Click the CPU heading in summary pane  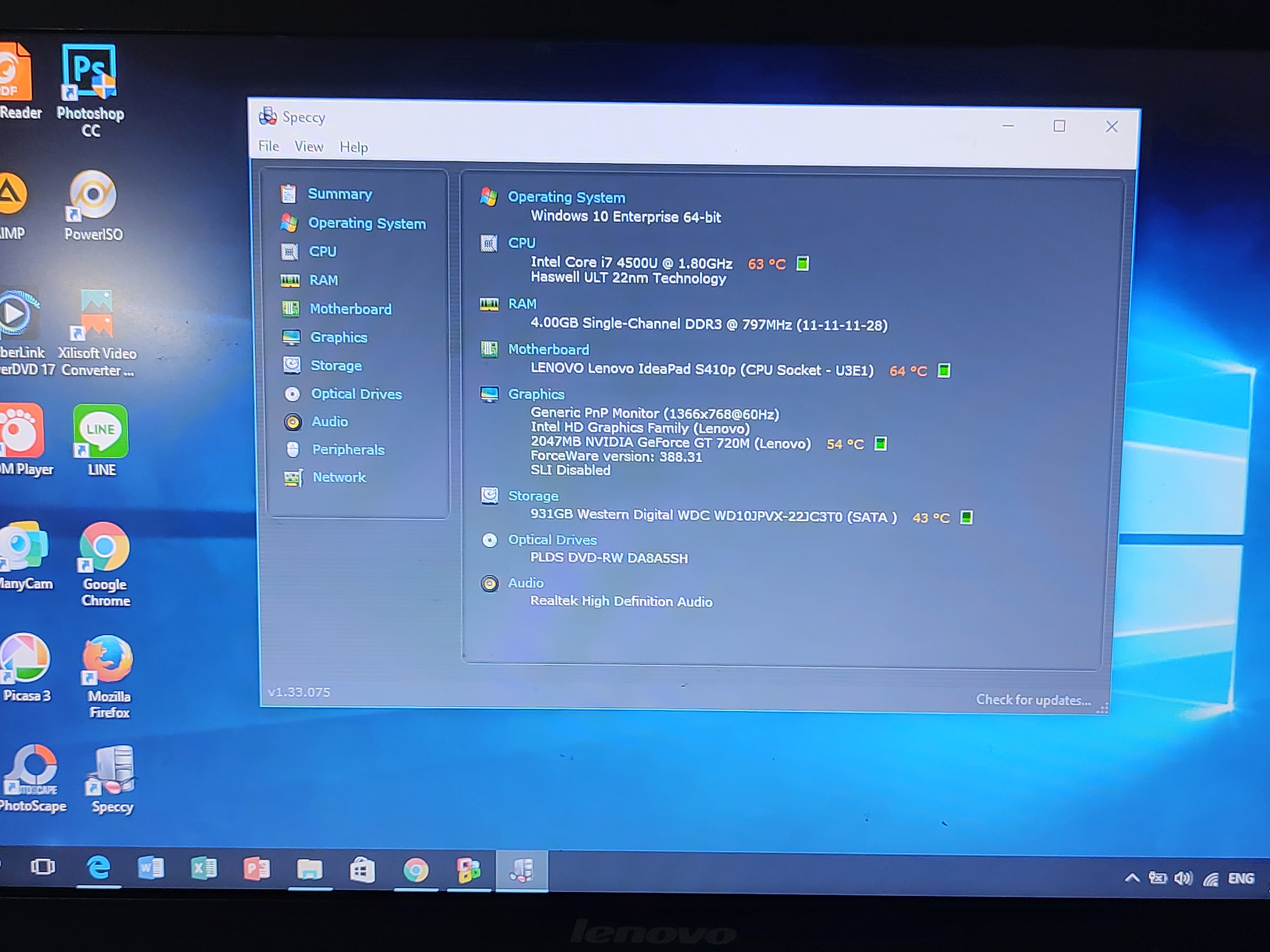pyautogui.click(x=521, y=243)
